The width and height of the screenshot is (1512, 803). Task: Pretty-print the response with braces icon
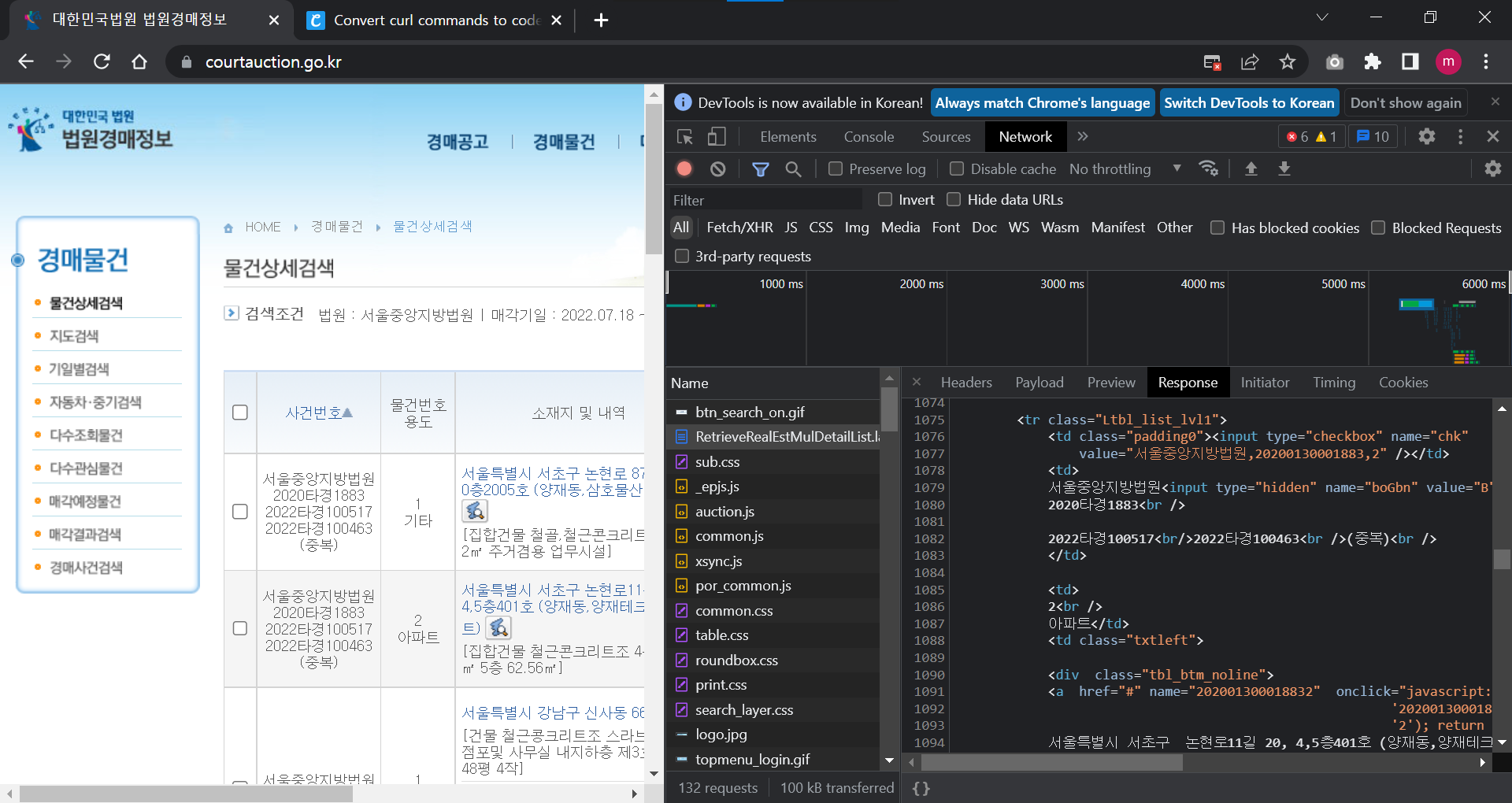921,788
